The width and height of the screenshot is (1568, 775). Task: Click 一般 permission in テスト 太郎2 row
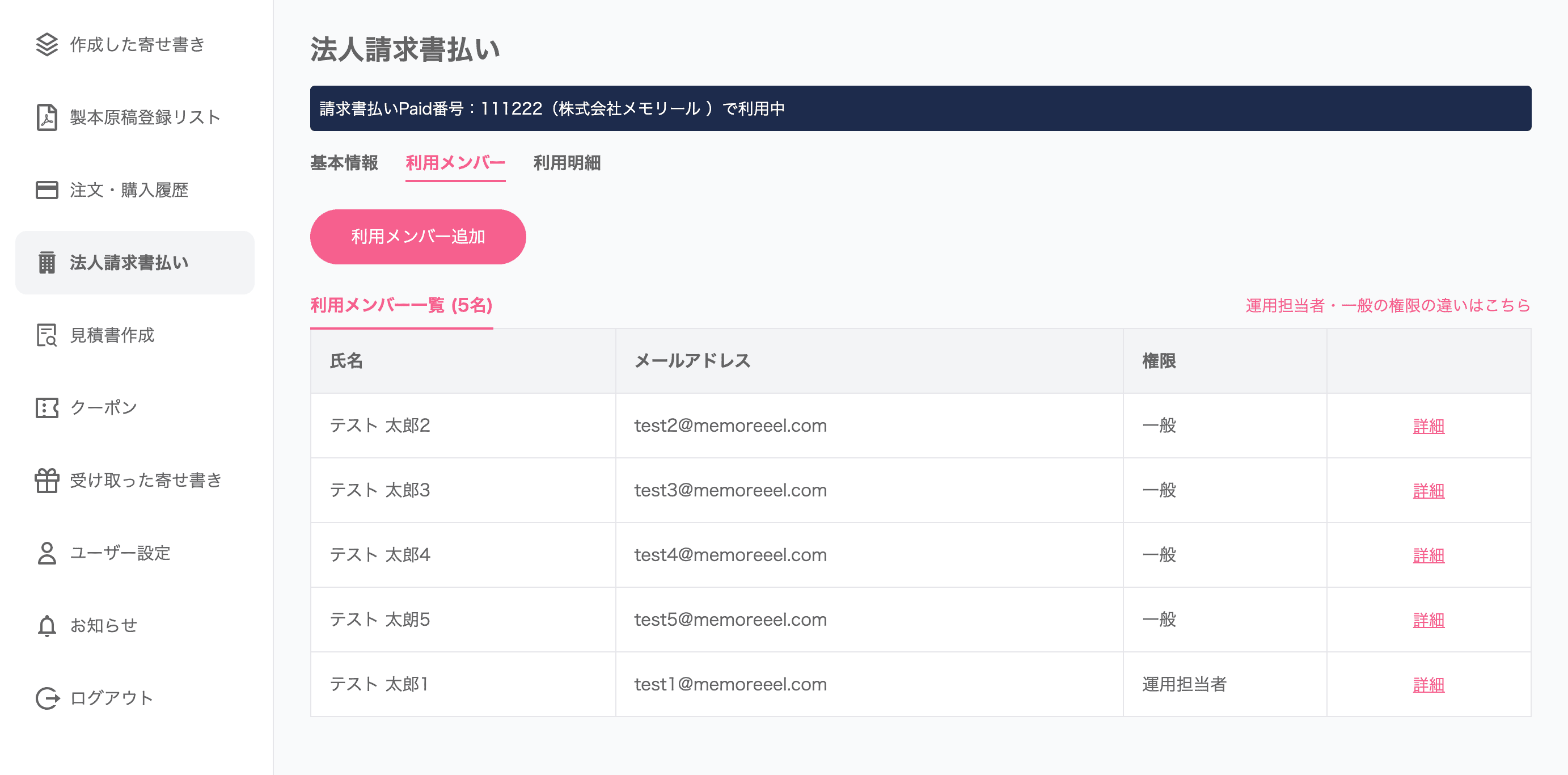(x=1159, y=426)
